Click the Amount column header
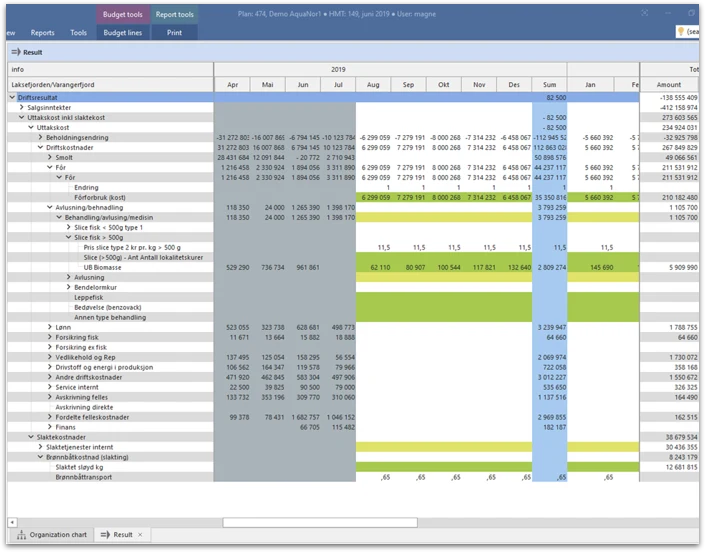705x552 pixels. coord(669,85)
